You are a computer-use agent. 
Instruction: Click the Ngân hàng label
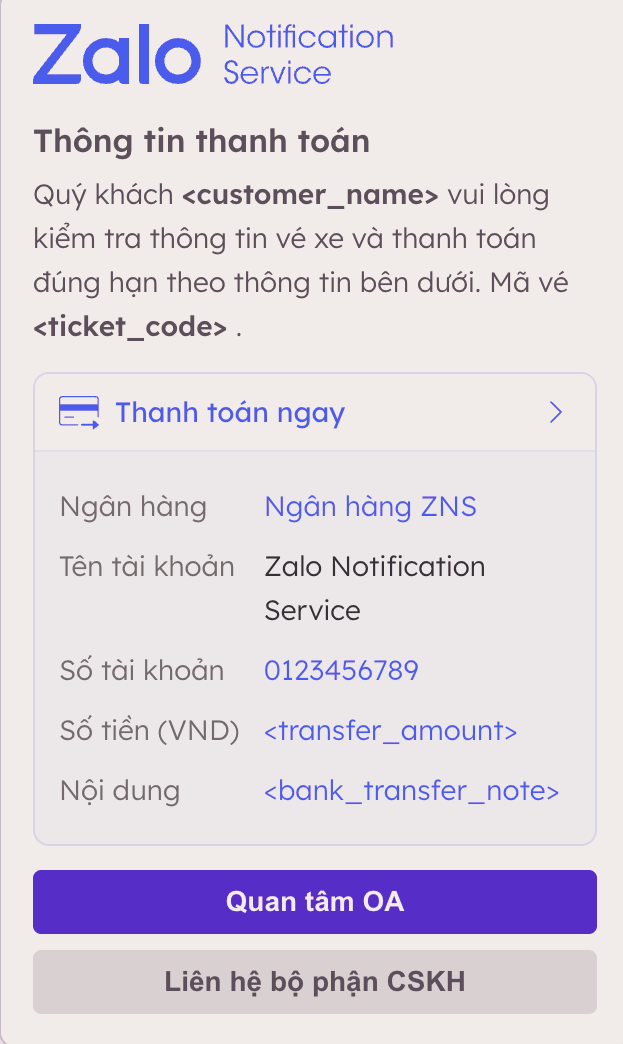(133, 507)
